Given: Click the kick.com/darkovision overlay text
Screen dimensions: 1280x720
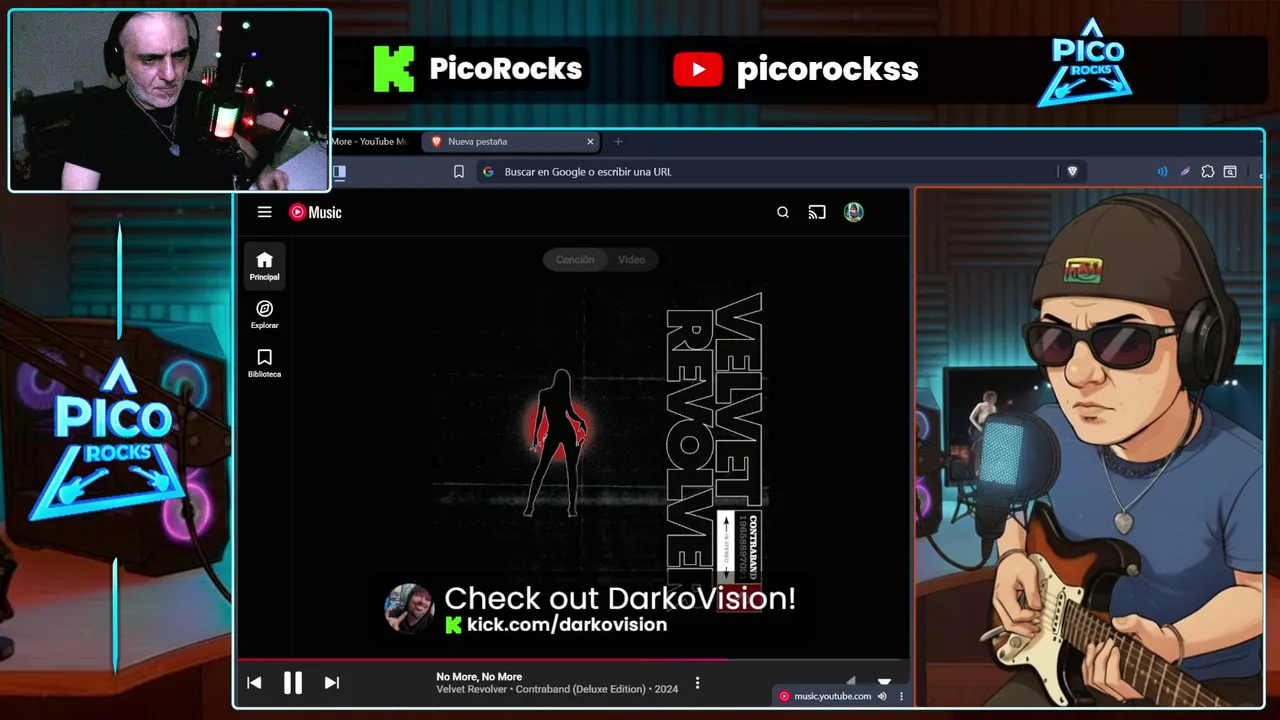Looking at the screenshot, I should 567,625.
